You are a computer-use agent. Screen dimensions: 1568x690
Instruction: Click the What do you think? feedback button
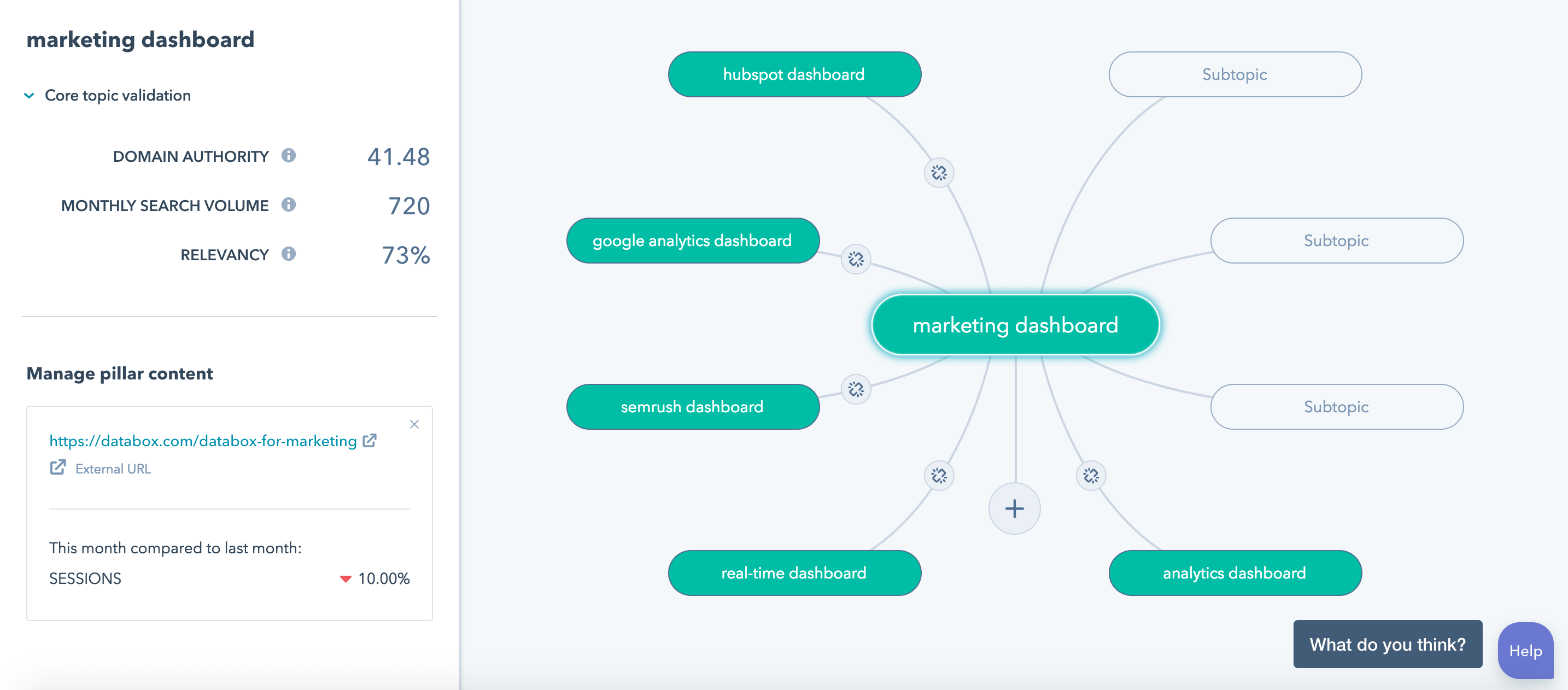point(1387,645)
